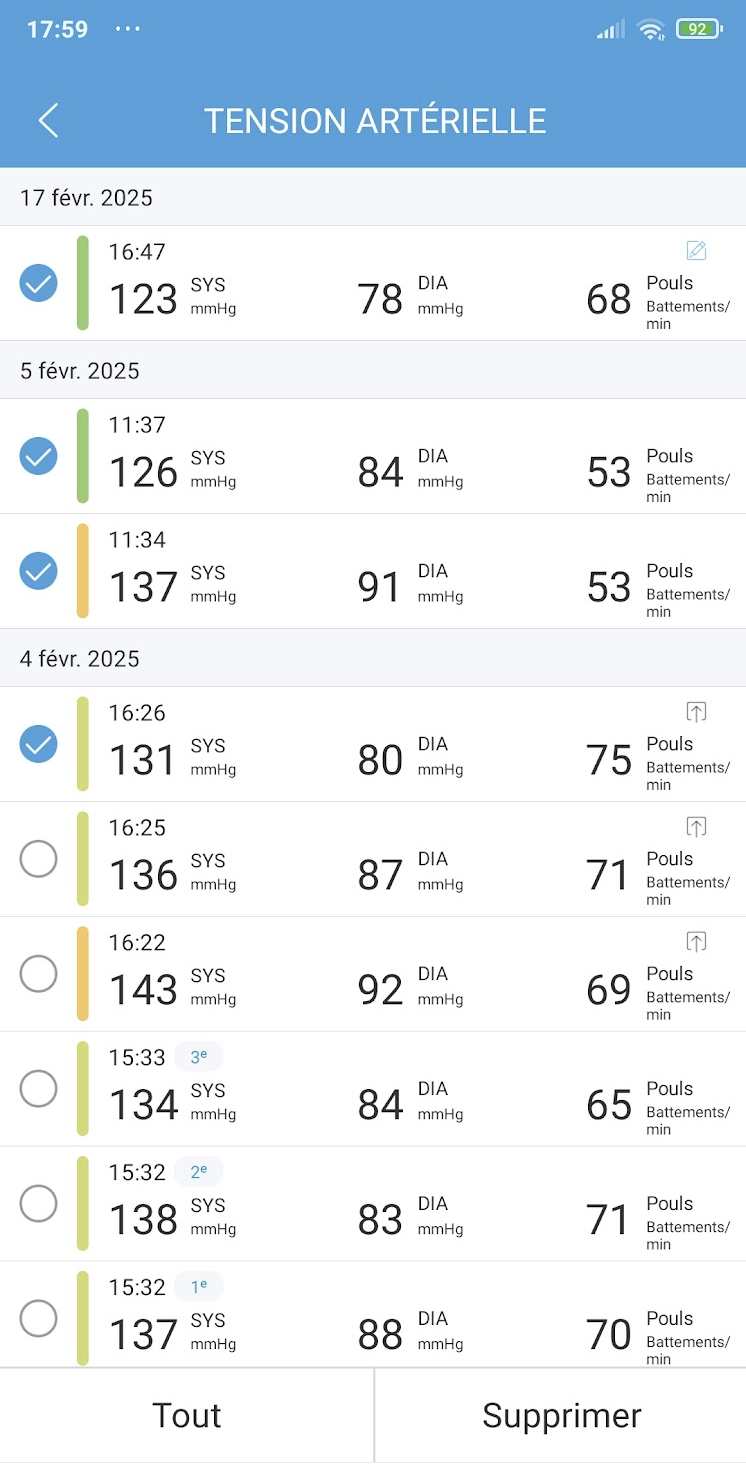Uncheck the 11:34 reading of 137 SYS
The image size is (746, 1476).
click(39, 571)
